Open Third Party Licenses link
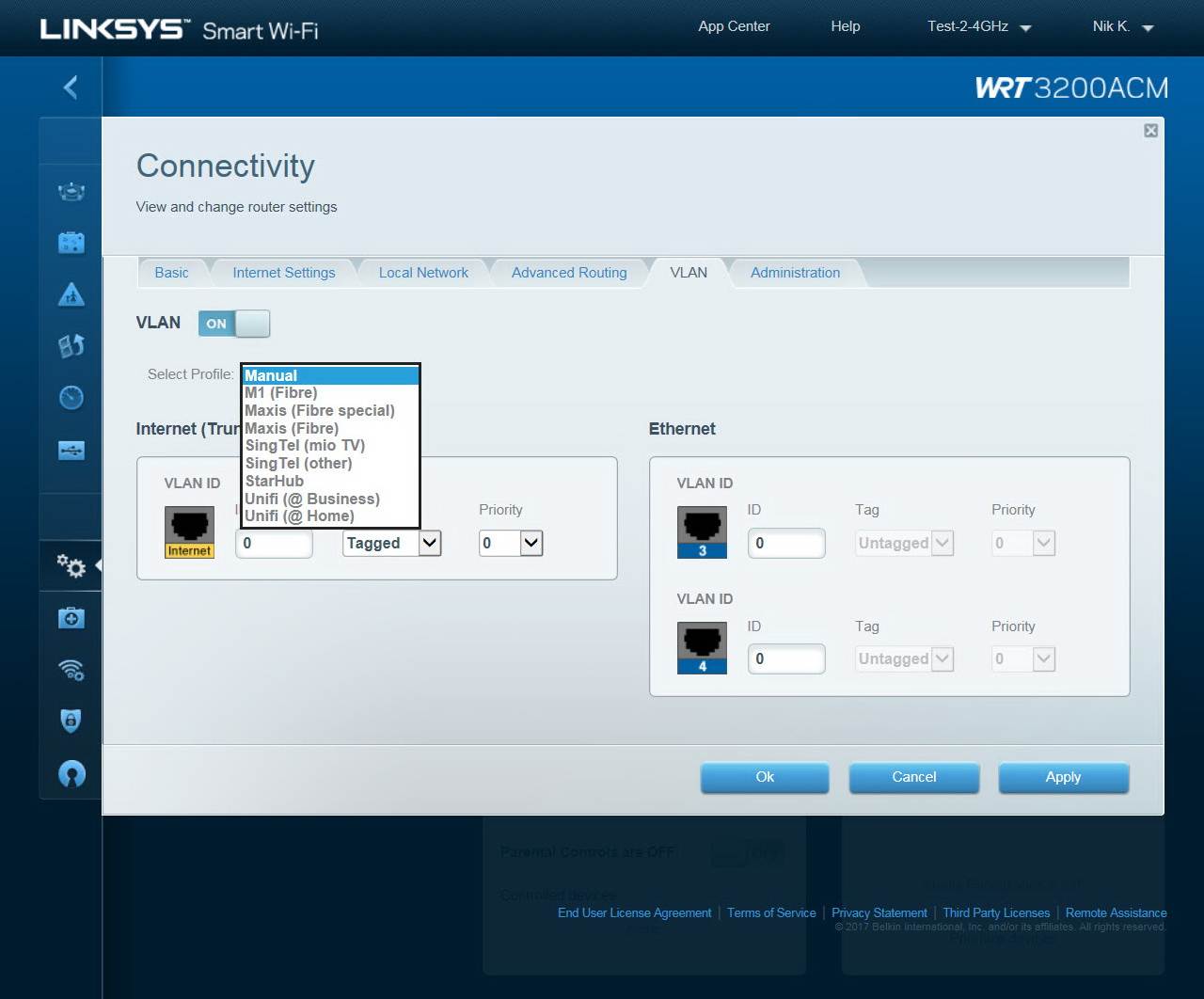Viewport: 1204px width, 999px height. click(x=996, y=912)
